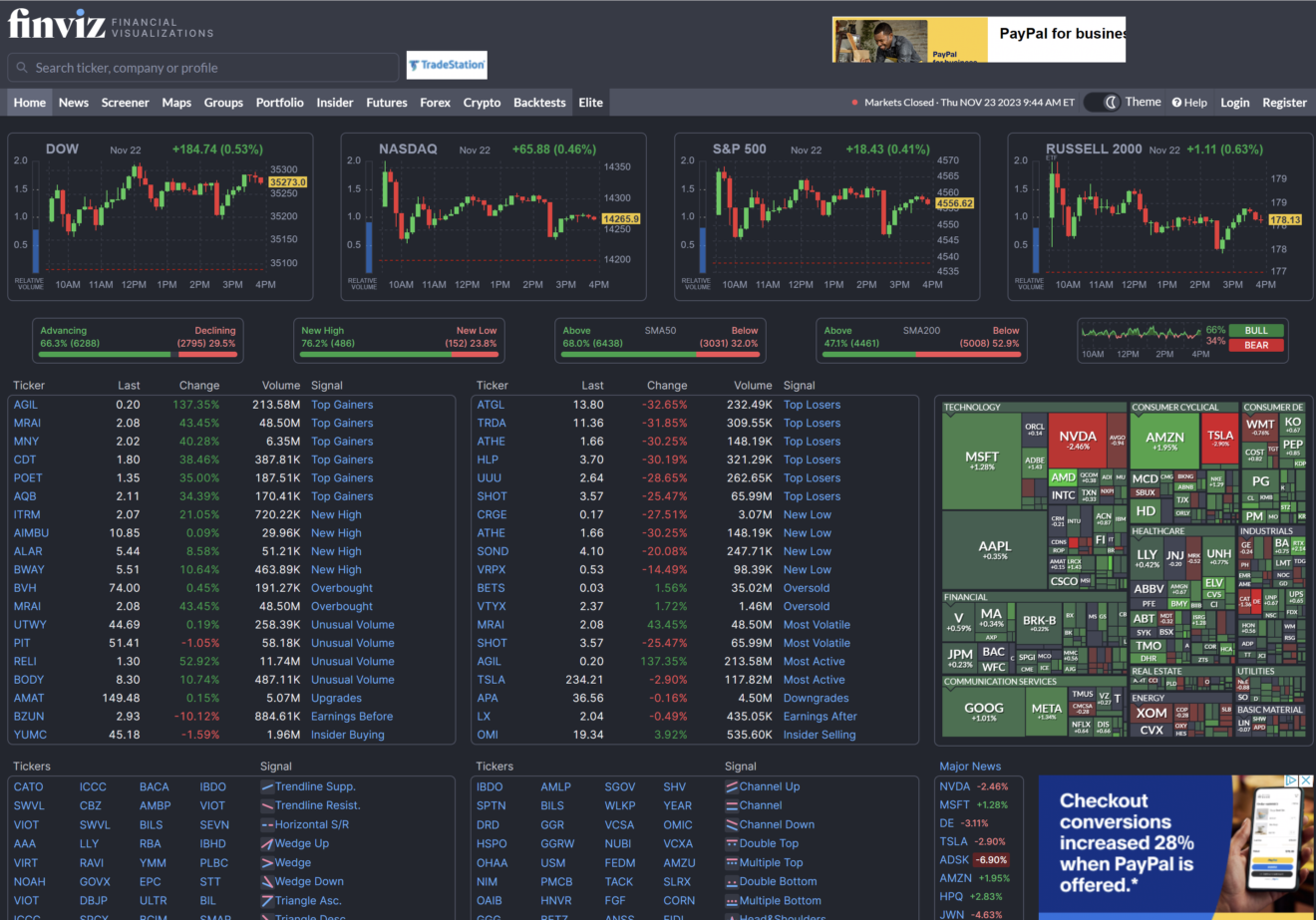Screen dimensions: 1316x920
Task: Select the MSFT tile in the heatmap
Action: click(x=982, y=459)
